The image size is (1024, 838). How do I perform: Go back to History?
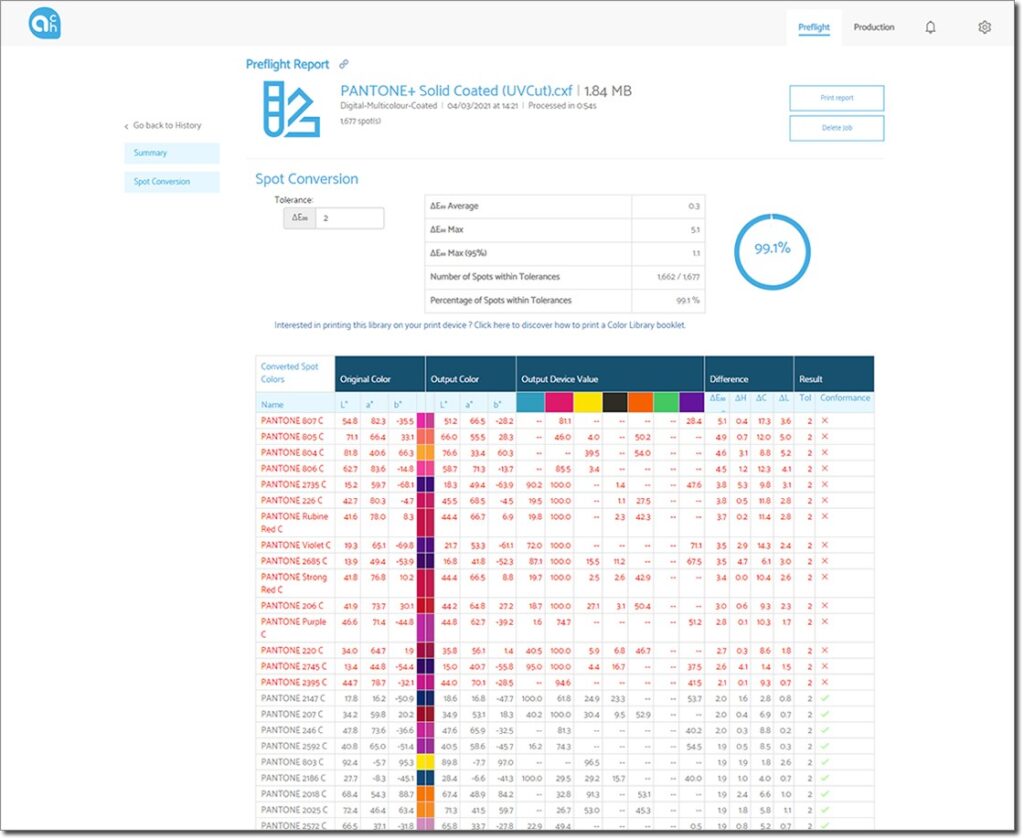pyautogui.click(x=163, y=125)
